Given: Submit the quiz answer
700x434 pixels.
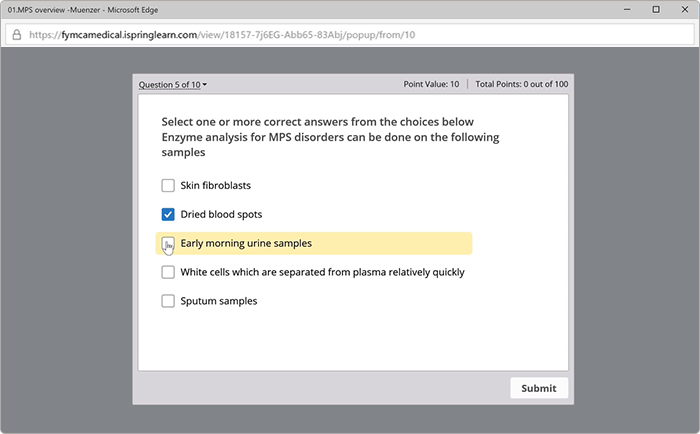Looking at the screenshot, I should (539, 388).
